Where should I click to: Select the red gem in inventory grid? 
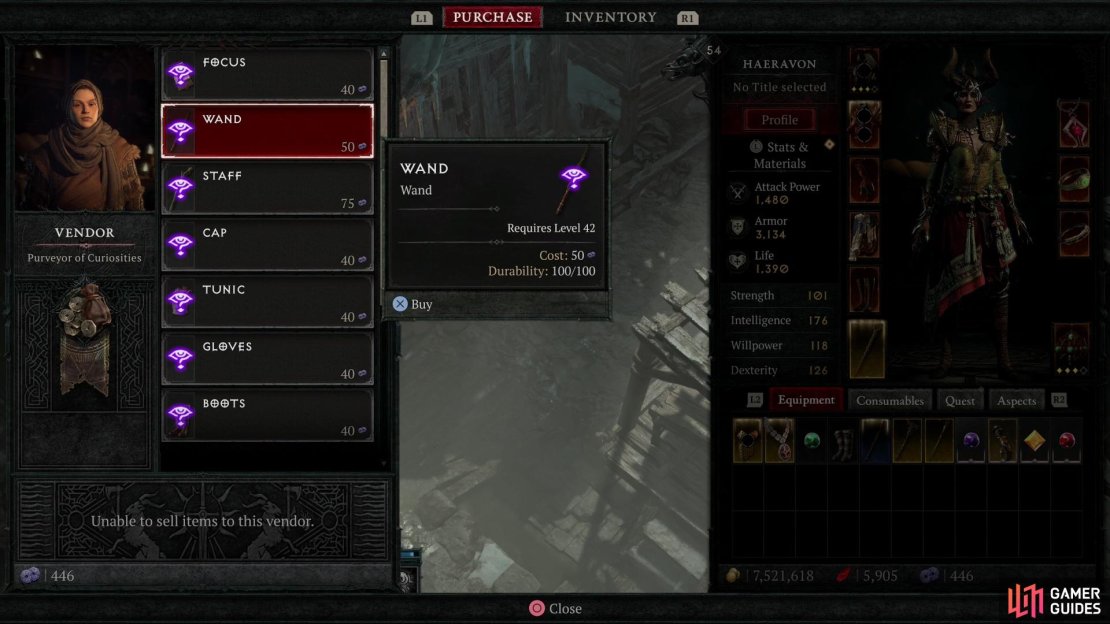(x=1066, y=441)
